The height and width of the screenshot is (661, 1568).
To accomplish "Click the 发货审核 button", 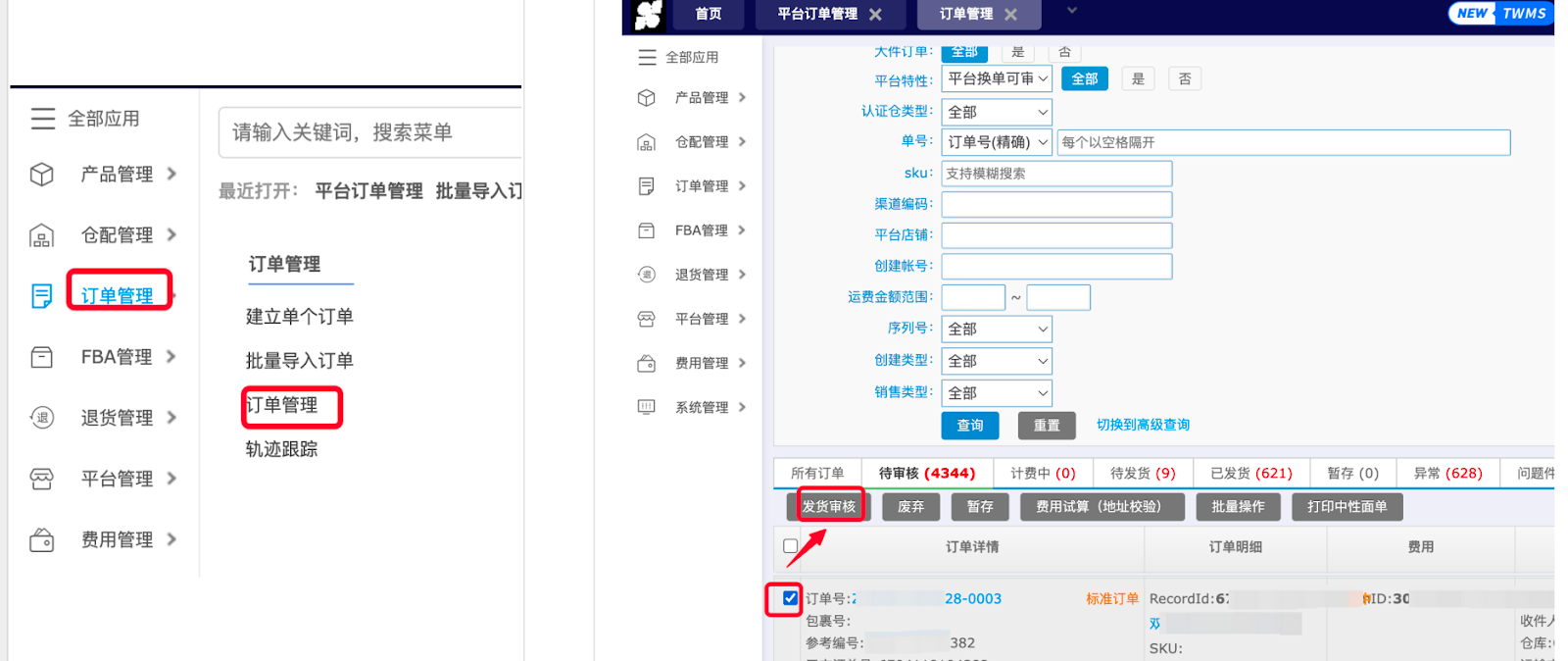I will point(829,506).
